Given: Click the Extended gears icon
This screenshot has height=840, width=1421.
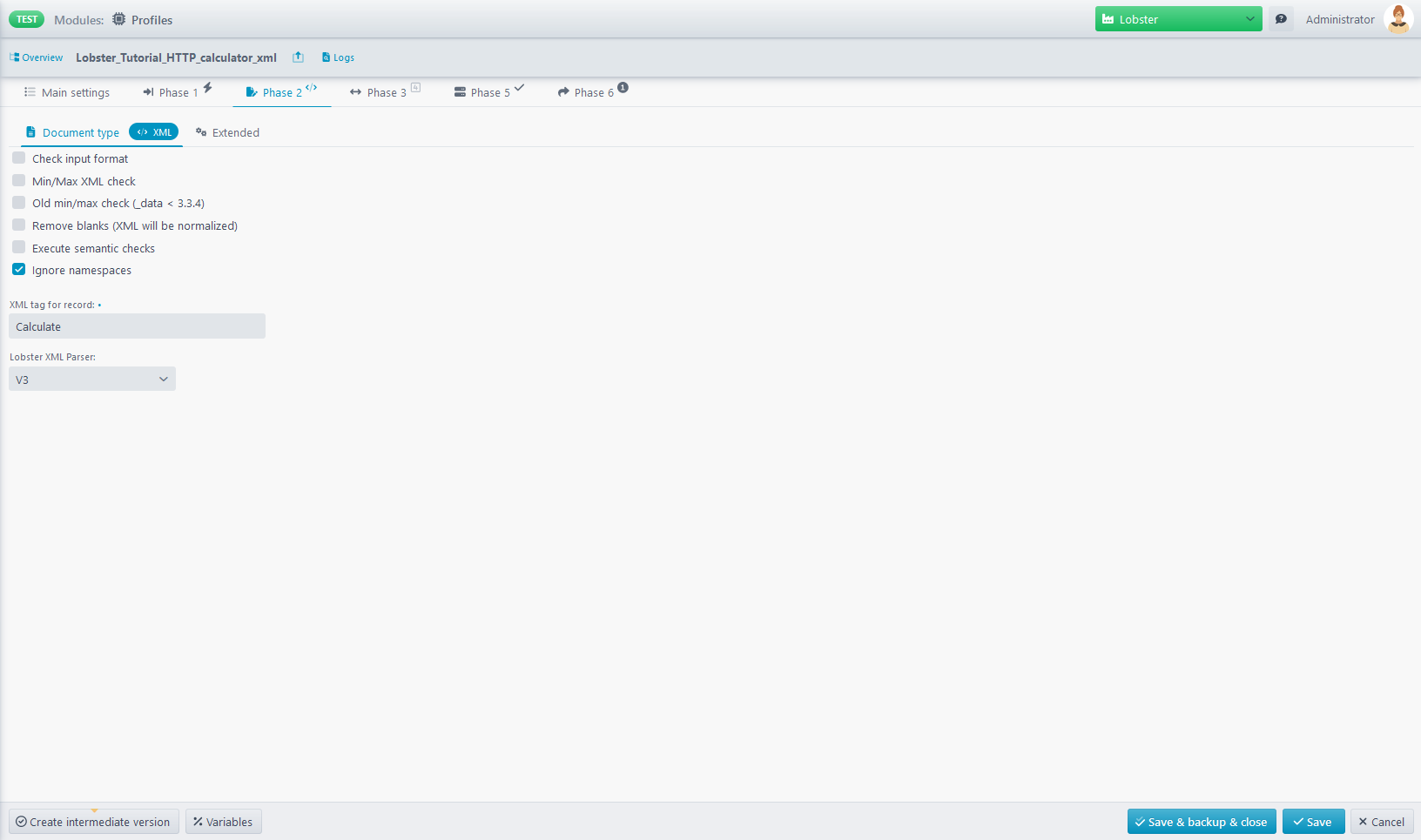Looking at the screenshot, I should pyautogui.click(x=201, y=132).
